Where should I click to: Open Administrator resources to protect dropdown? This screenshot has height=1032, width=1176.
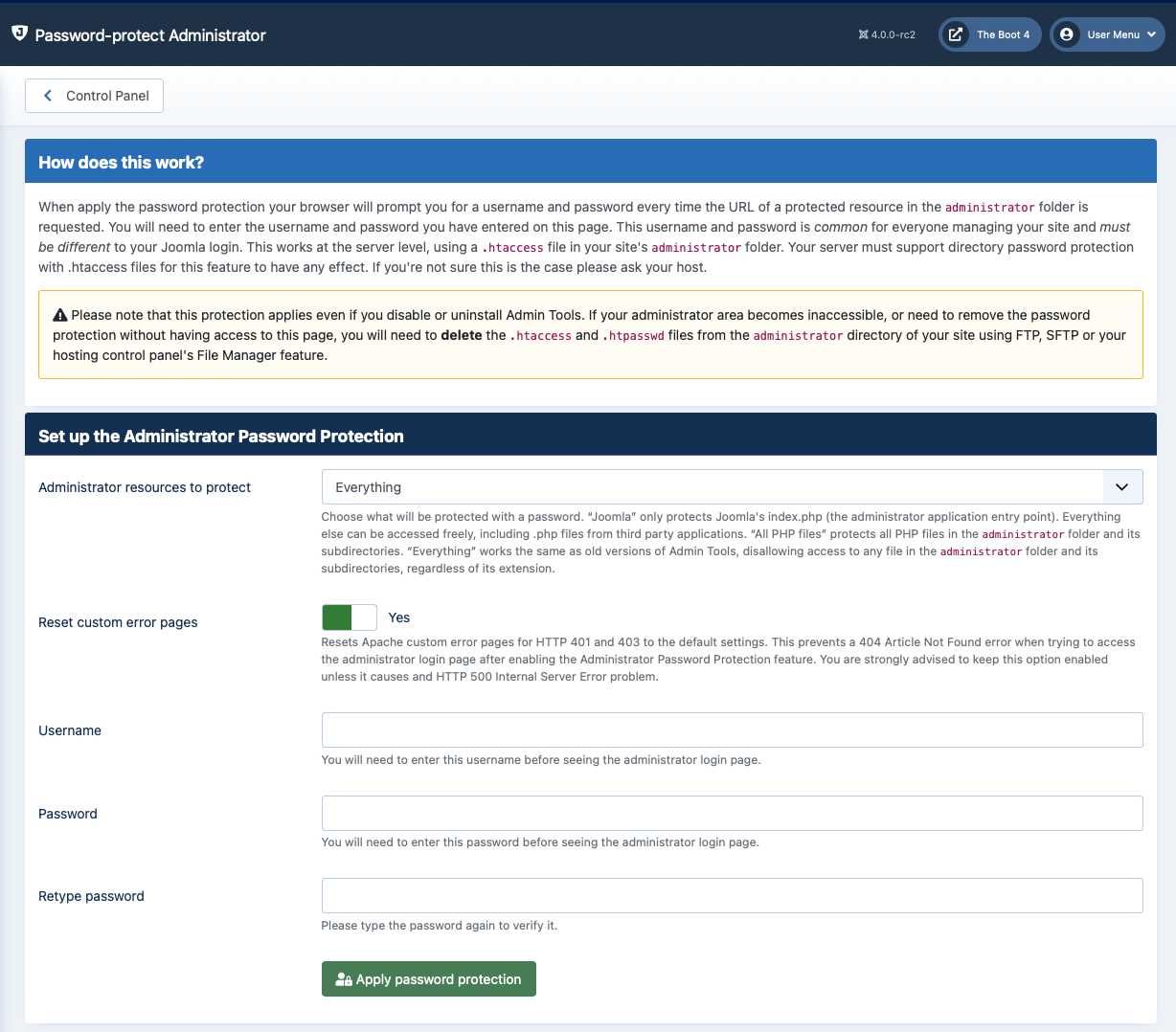732,487
